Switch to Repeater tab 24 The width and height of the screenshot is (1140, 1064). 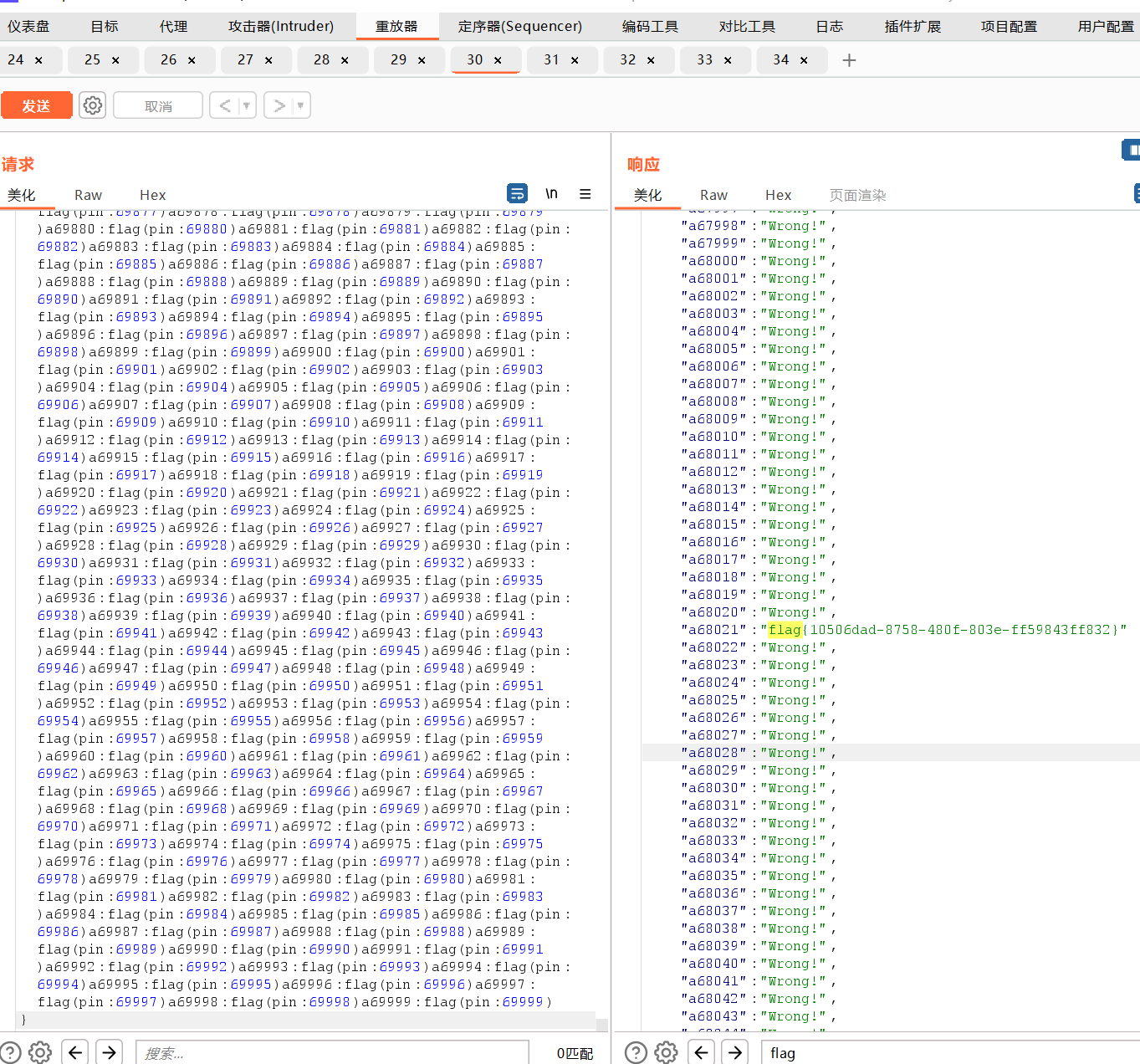coord(16,60)
